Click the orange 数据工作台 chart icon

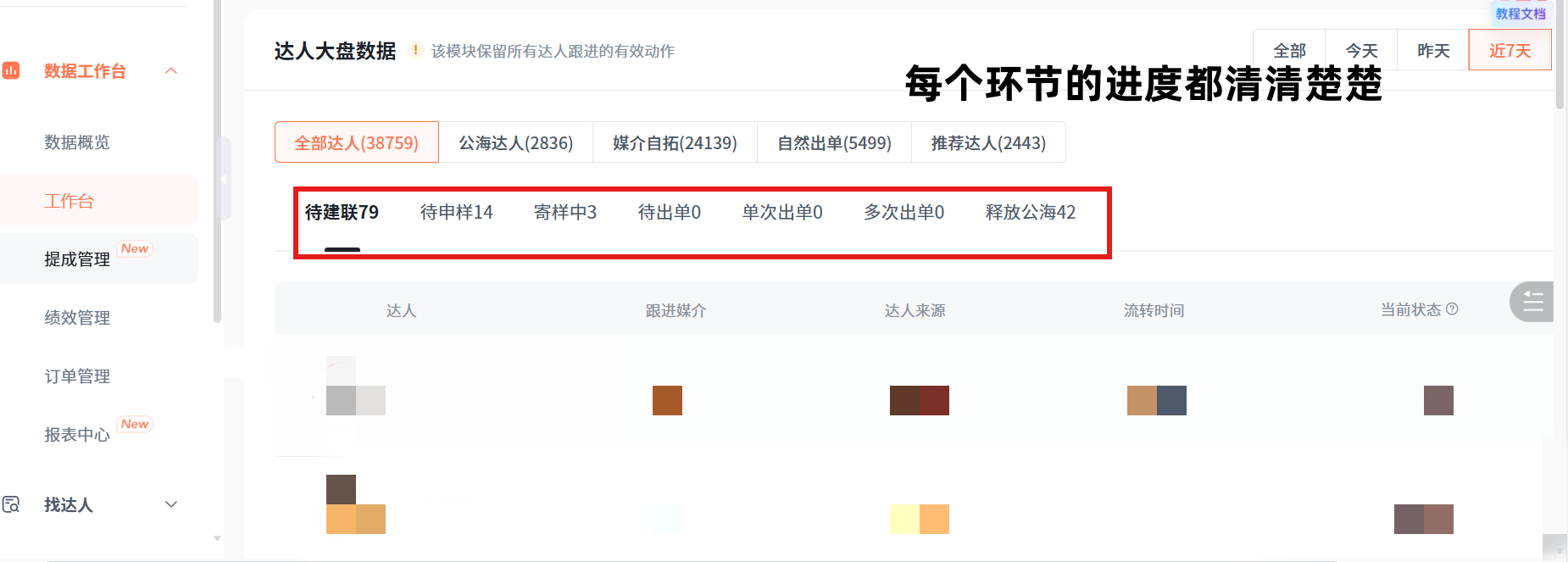coord(11,71)
